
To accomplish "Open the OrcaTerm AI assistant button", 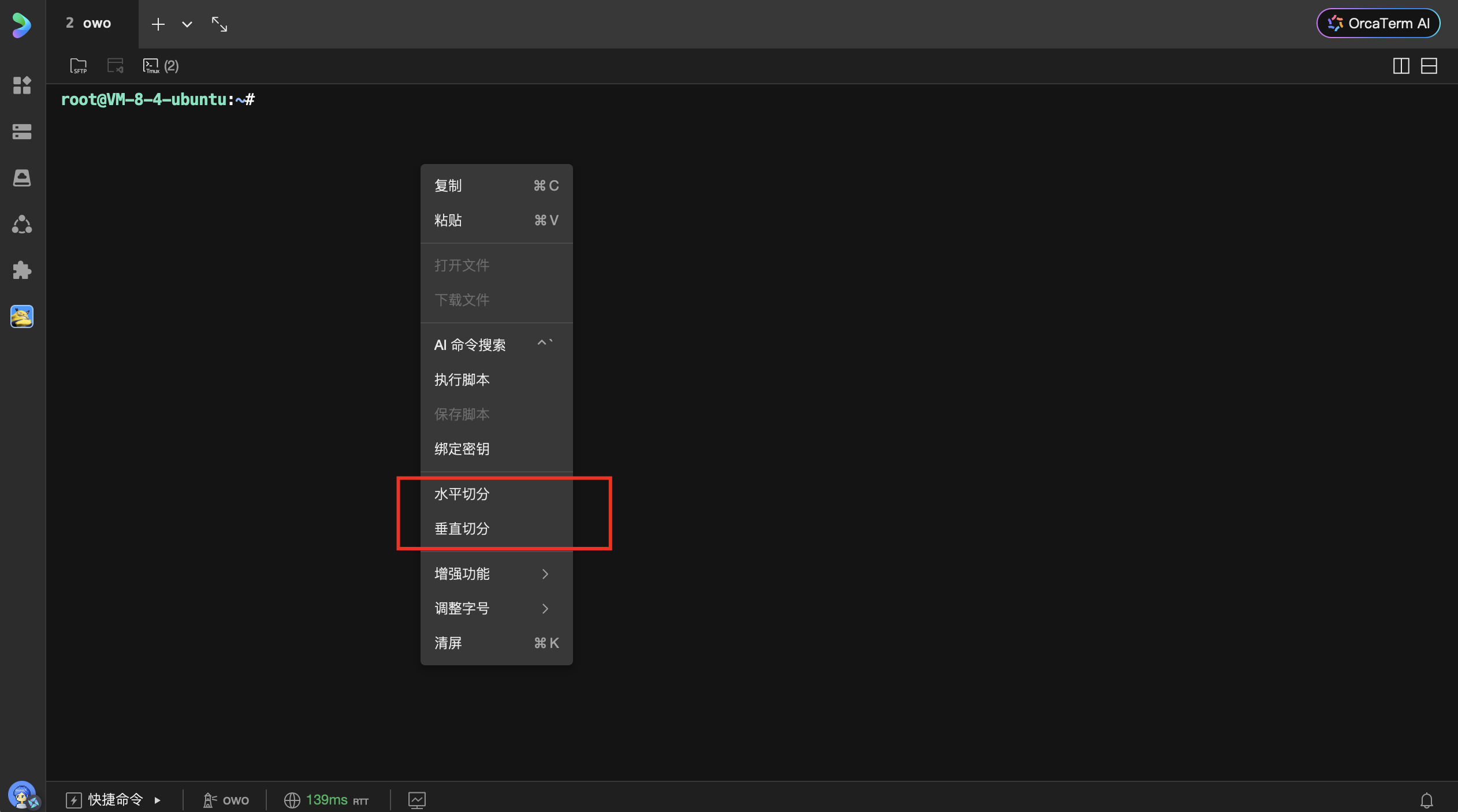I will (x=1378, y=23).
